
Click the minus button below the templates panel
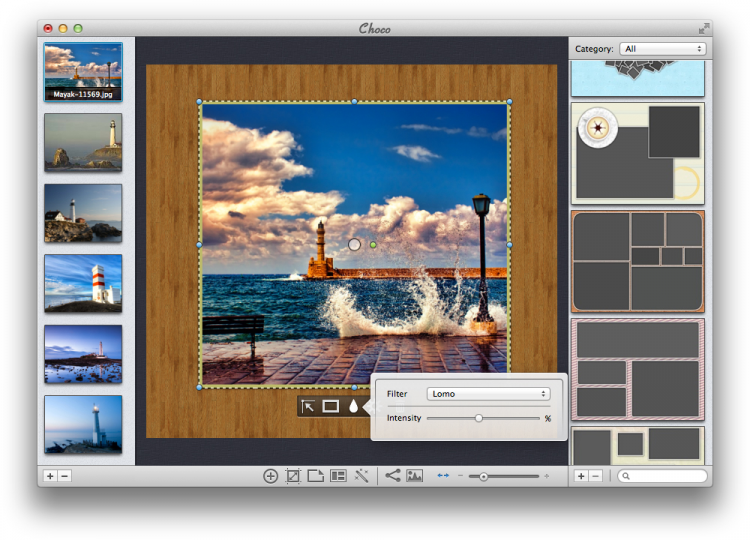coord(595,476)
